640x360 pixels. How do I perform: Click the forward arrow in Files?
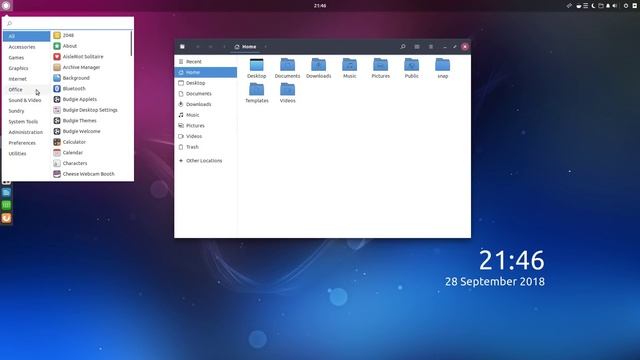coord(211,47)
